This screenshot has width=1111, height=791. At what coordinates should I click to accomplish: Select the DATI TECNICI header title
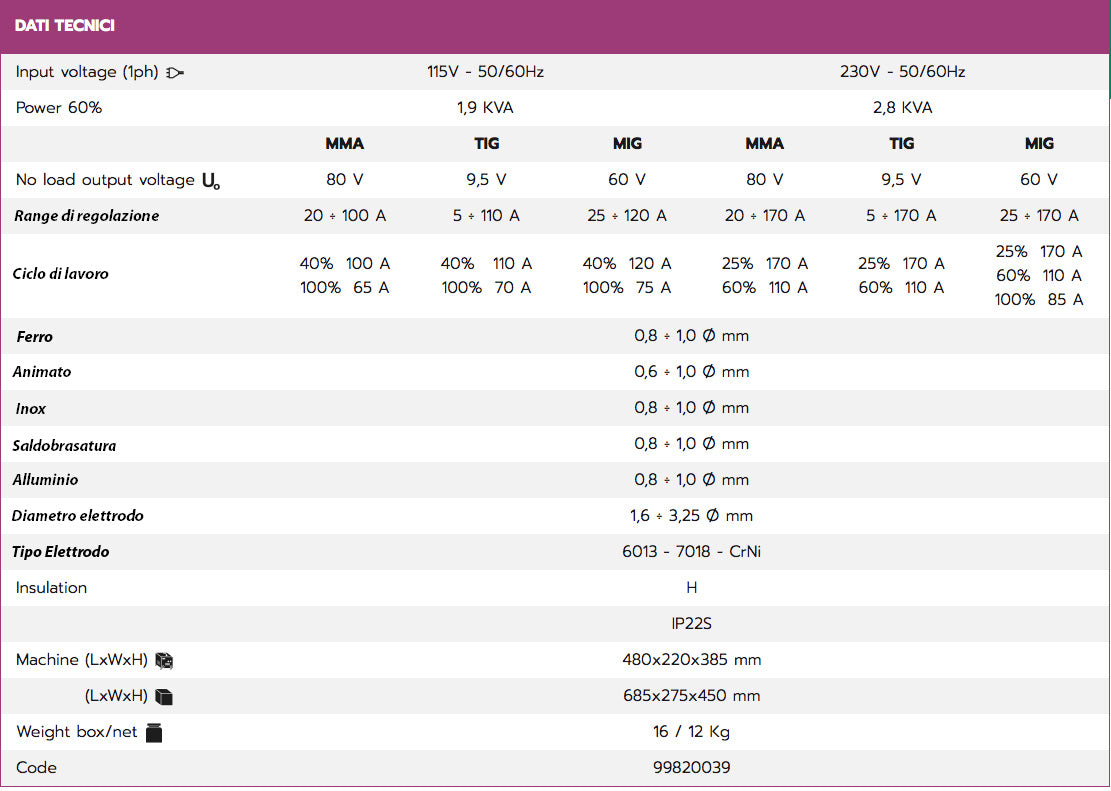[65, 25]
